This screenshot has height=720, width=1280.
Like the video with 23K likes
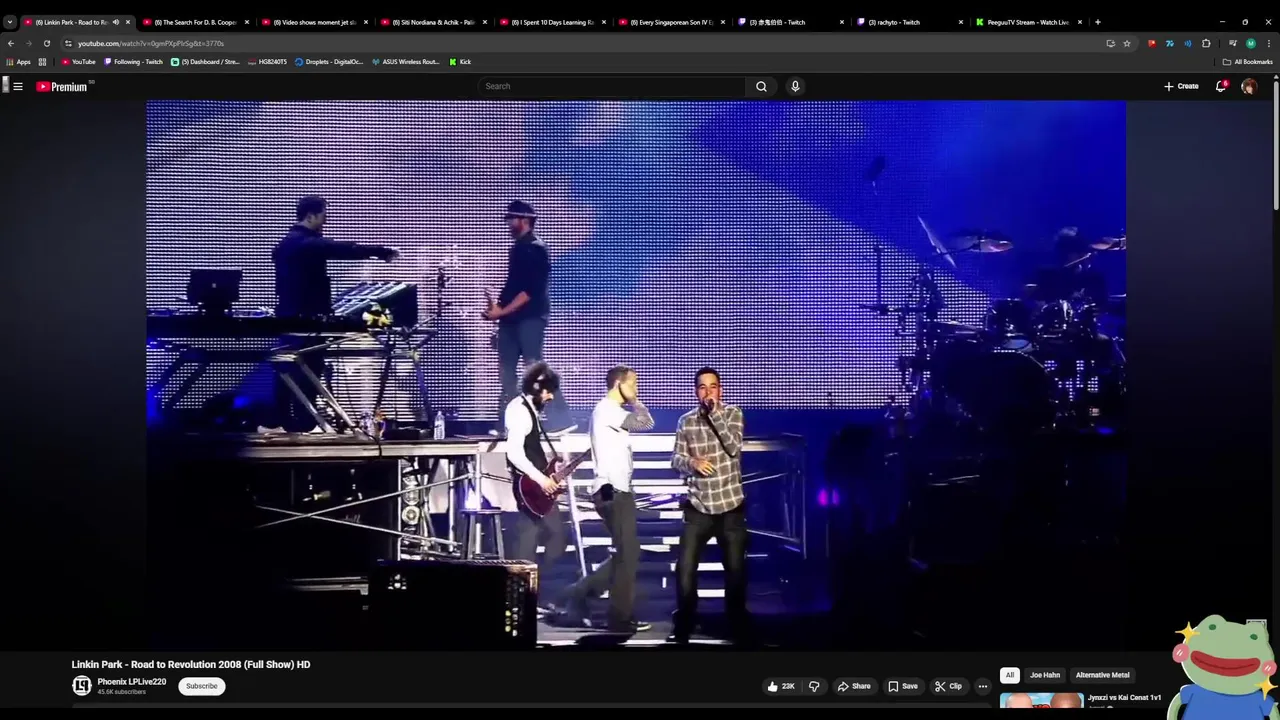pyautogui.click(x=781, y=686)
